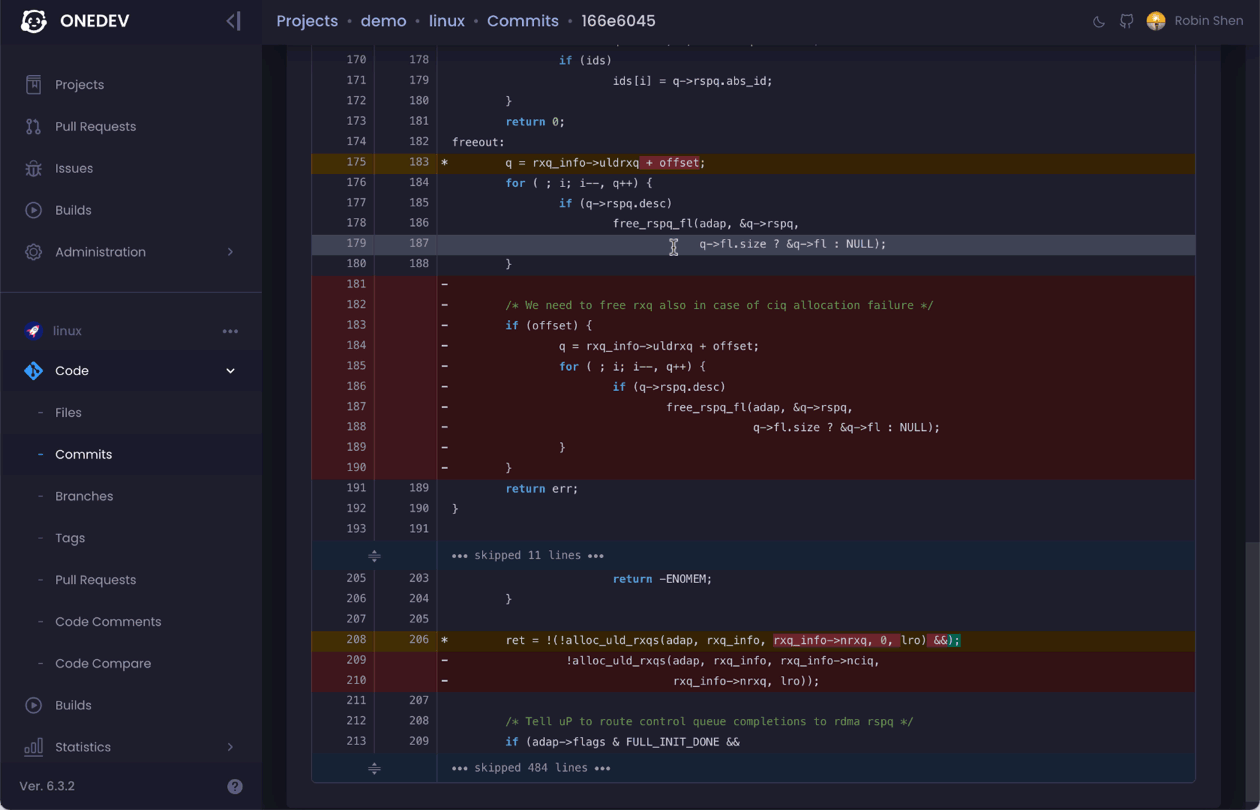Screen dimensions: 1260x810
Task: Click the Pull Requests sidebar icon
Action: (x=33, y=127)
